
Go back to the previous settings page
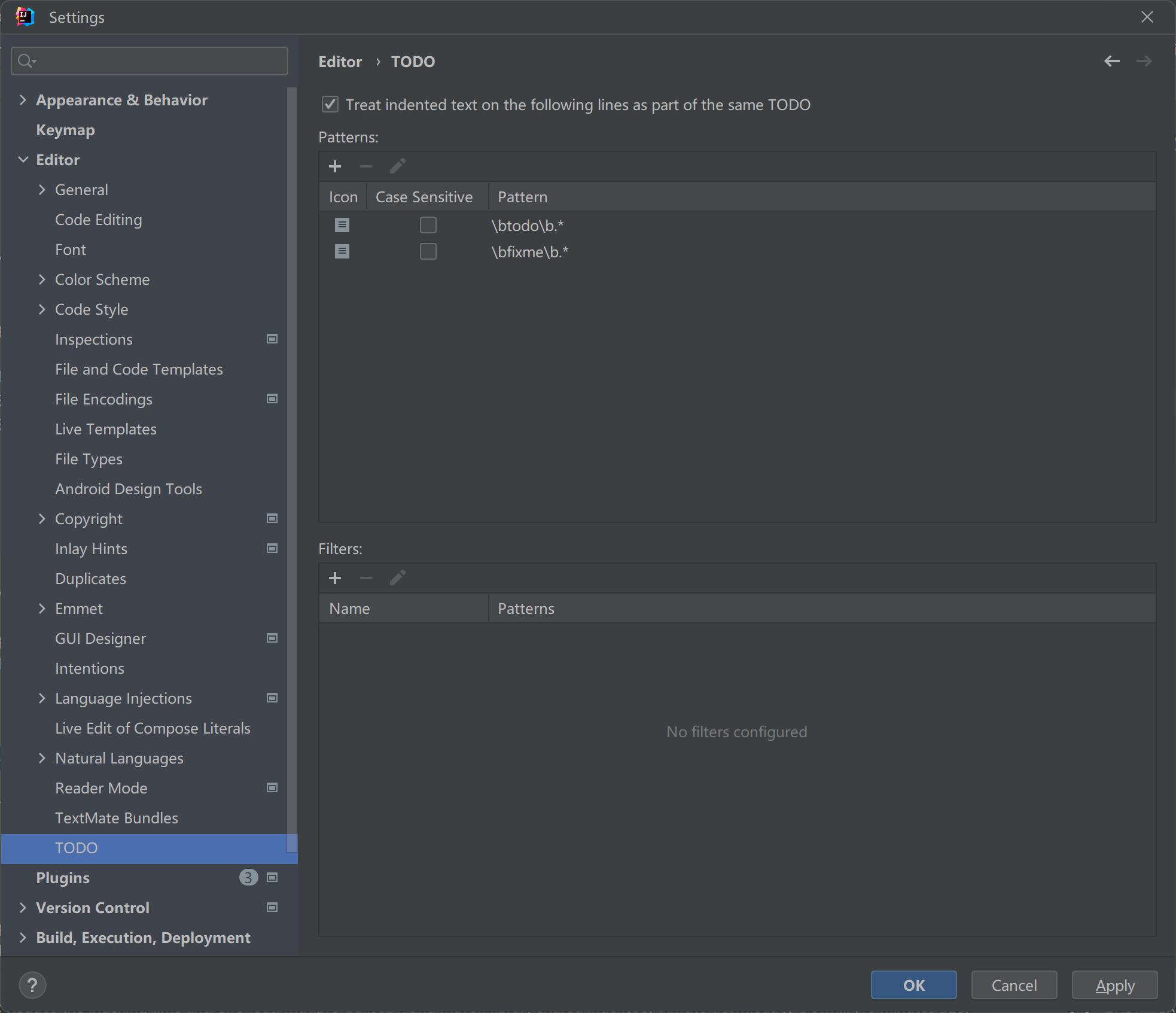point(1111,61)
